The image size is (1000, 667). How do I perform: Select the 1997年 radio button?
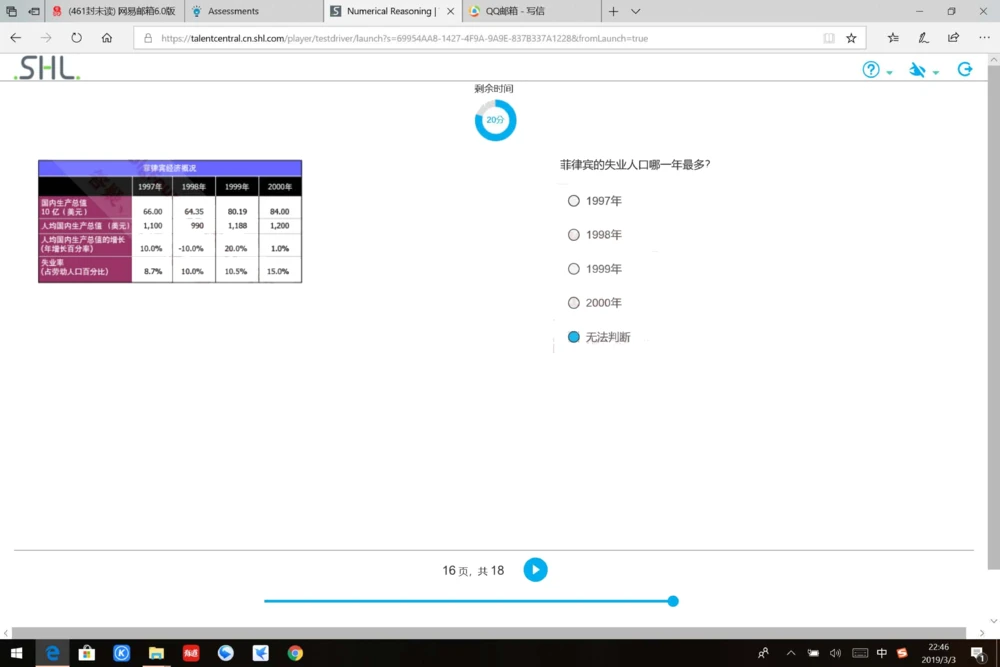coord(573,200)
